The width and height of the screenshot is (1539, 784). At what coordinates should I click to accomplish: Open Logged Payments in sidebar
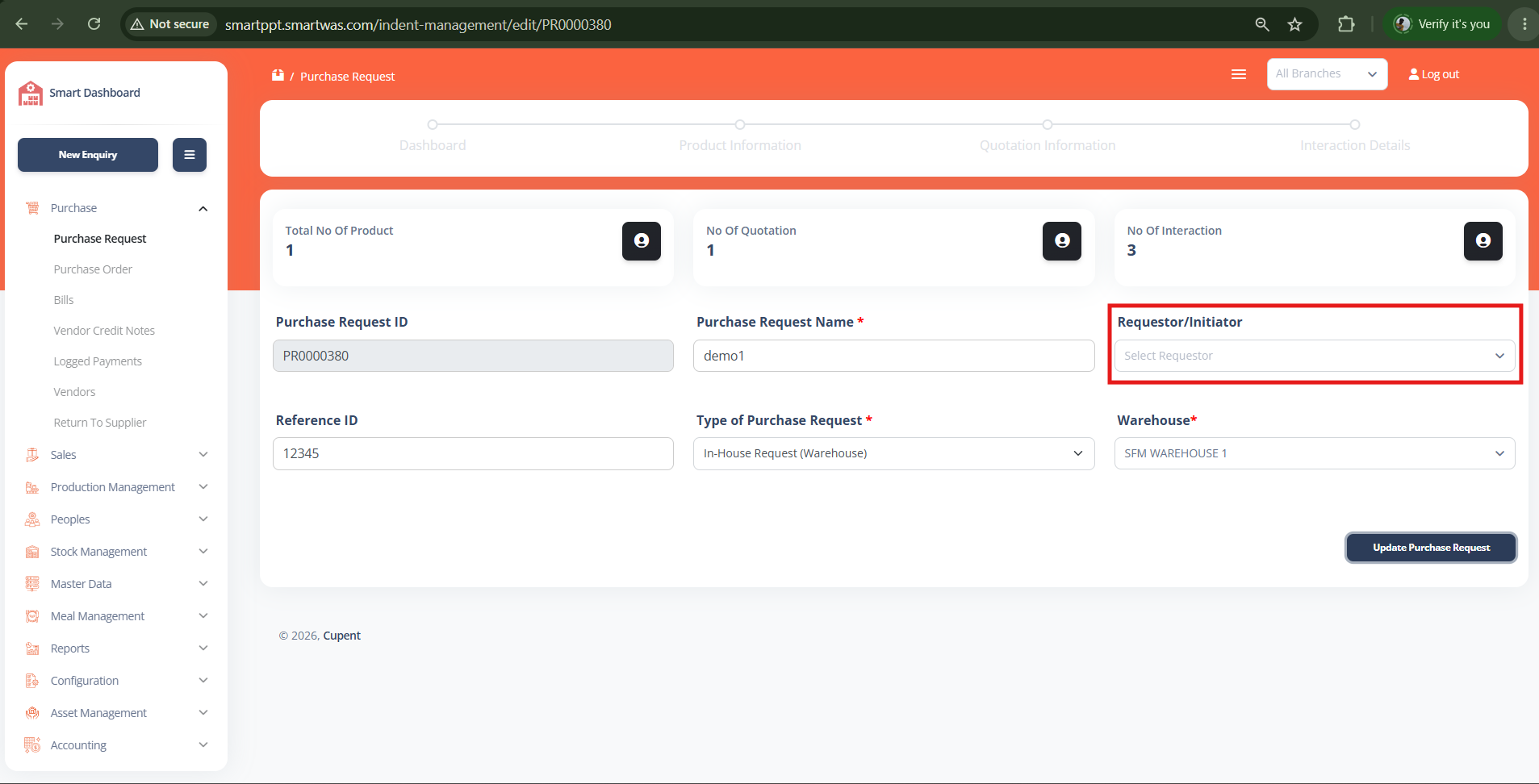pos(98,361)
